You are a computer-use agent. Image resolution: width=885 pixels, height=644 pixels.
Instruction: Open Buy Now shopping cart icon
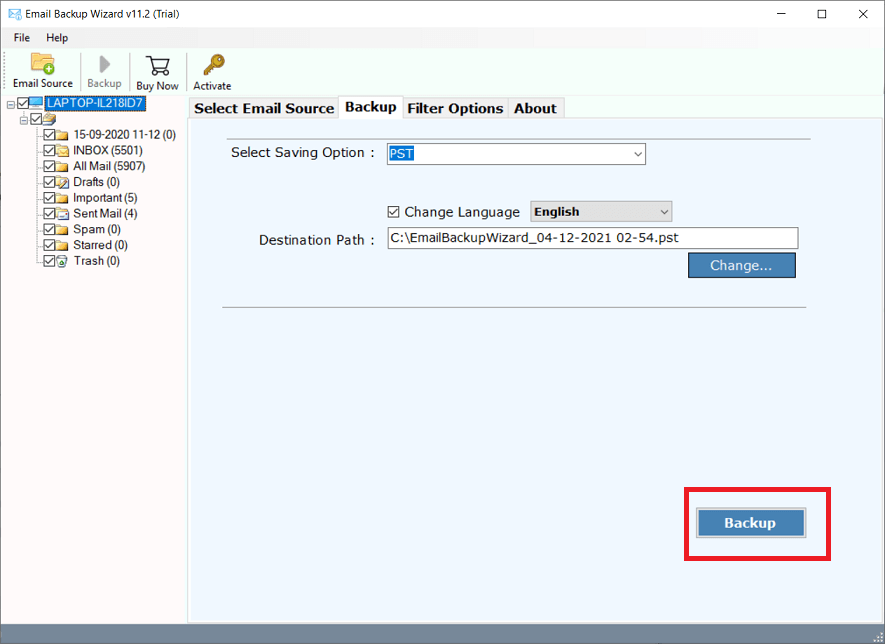(156, 66)
